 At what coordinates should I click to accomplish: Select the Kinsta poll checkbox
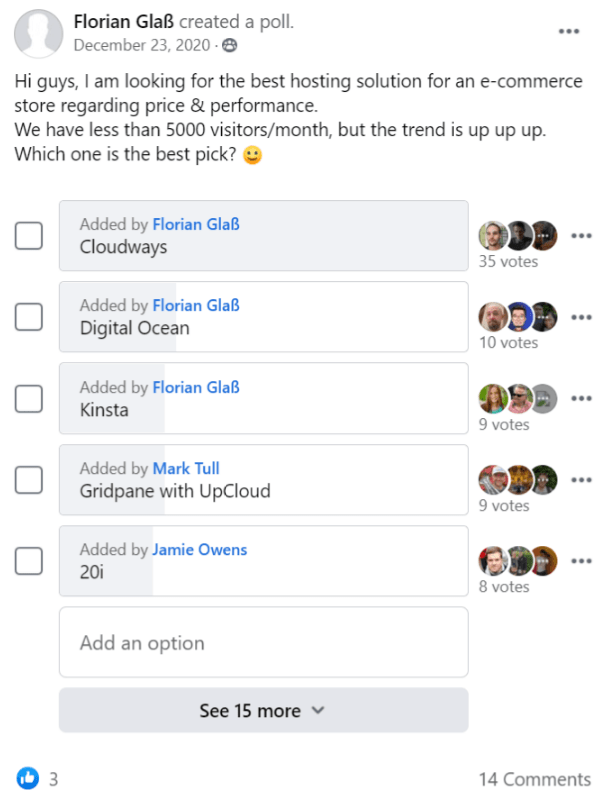(x=29, y=398)
